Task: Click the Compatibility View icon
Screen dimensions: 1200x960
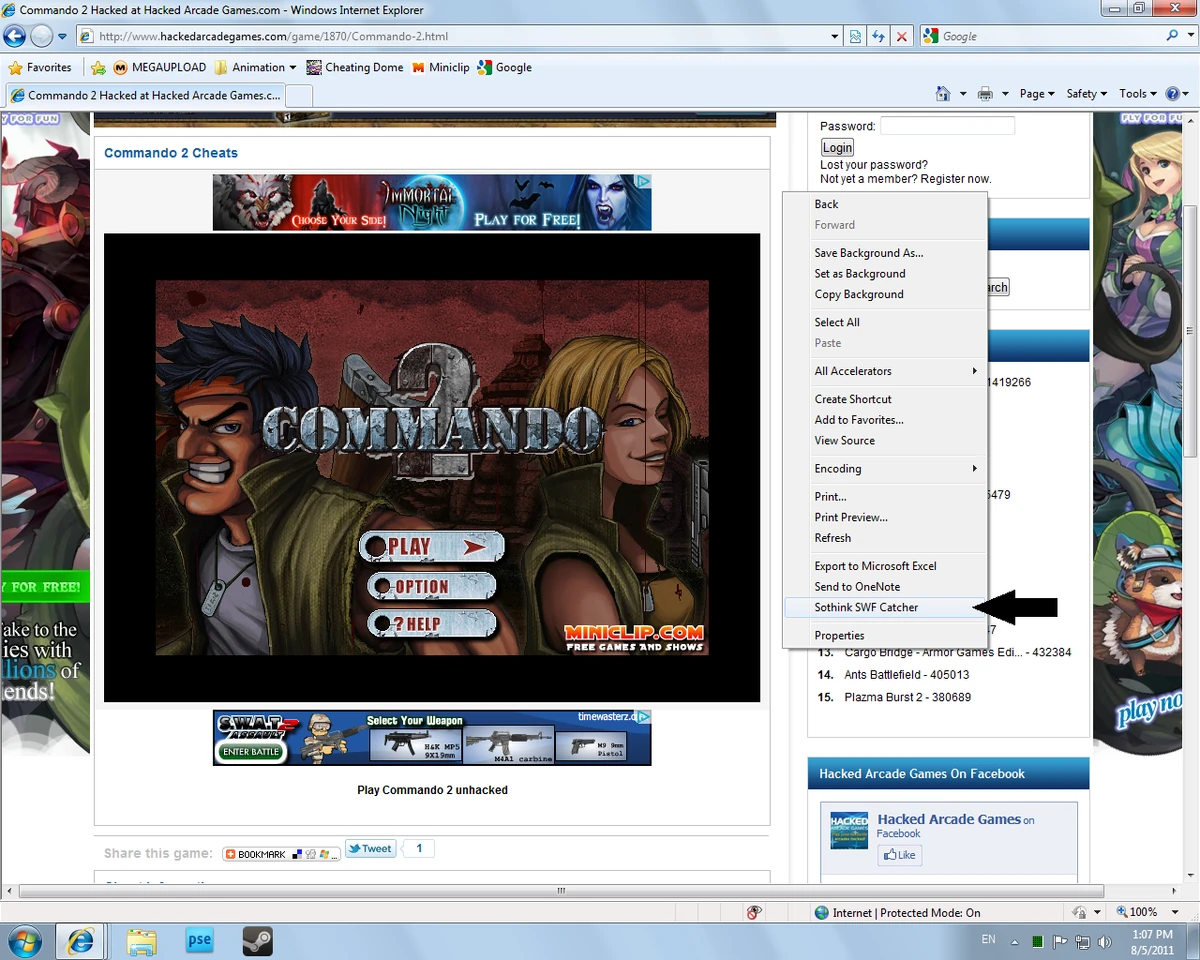Action: pyautogui.click(x=856, y=36)
